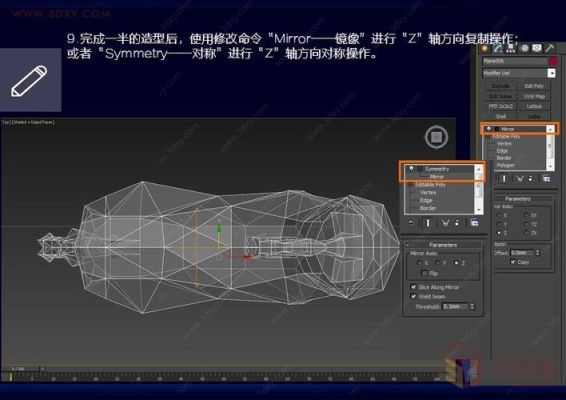
Task: Open the Display panel monitor icon
Action: click(537, 48)
